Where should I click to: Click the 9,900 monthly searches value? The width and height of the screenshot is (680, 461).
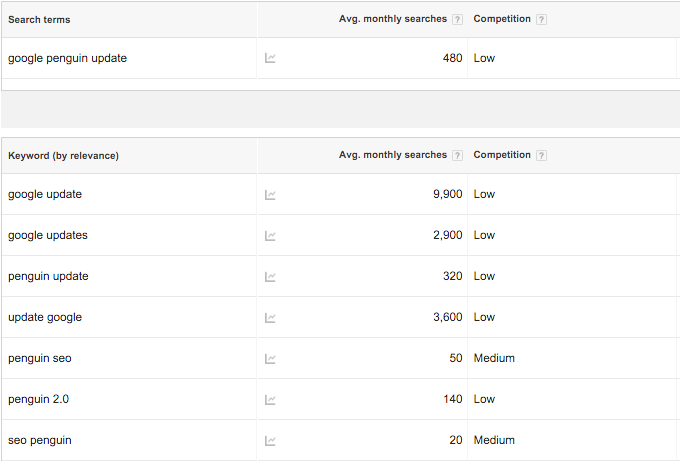point(448,194)
